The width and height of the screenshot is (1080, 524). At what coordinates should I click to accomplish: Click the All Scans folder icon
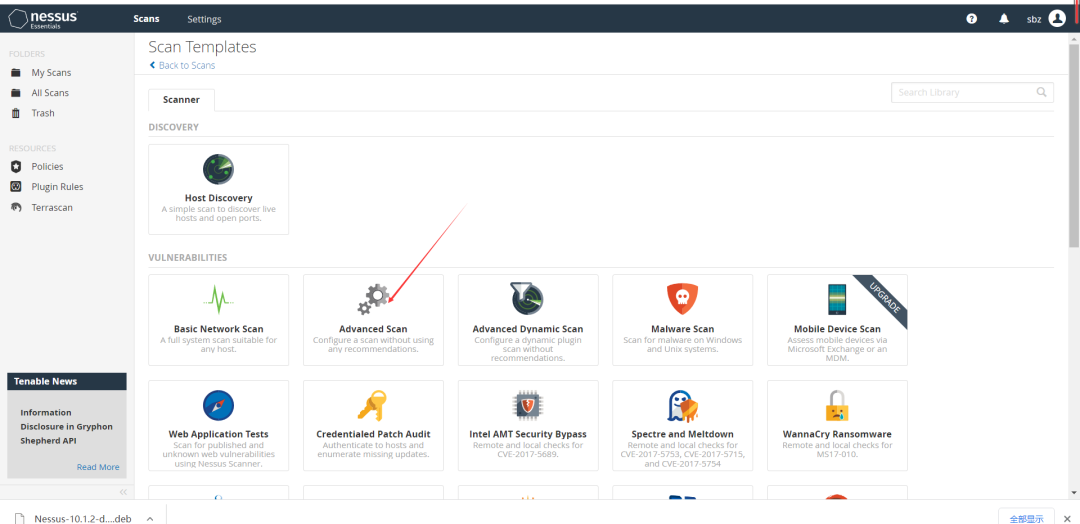point(16,93)
